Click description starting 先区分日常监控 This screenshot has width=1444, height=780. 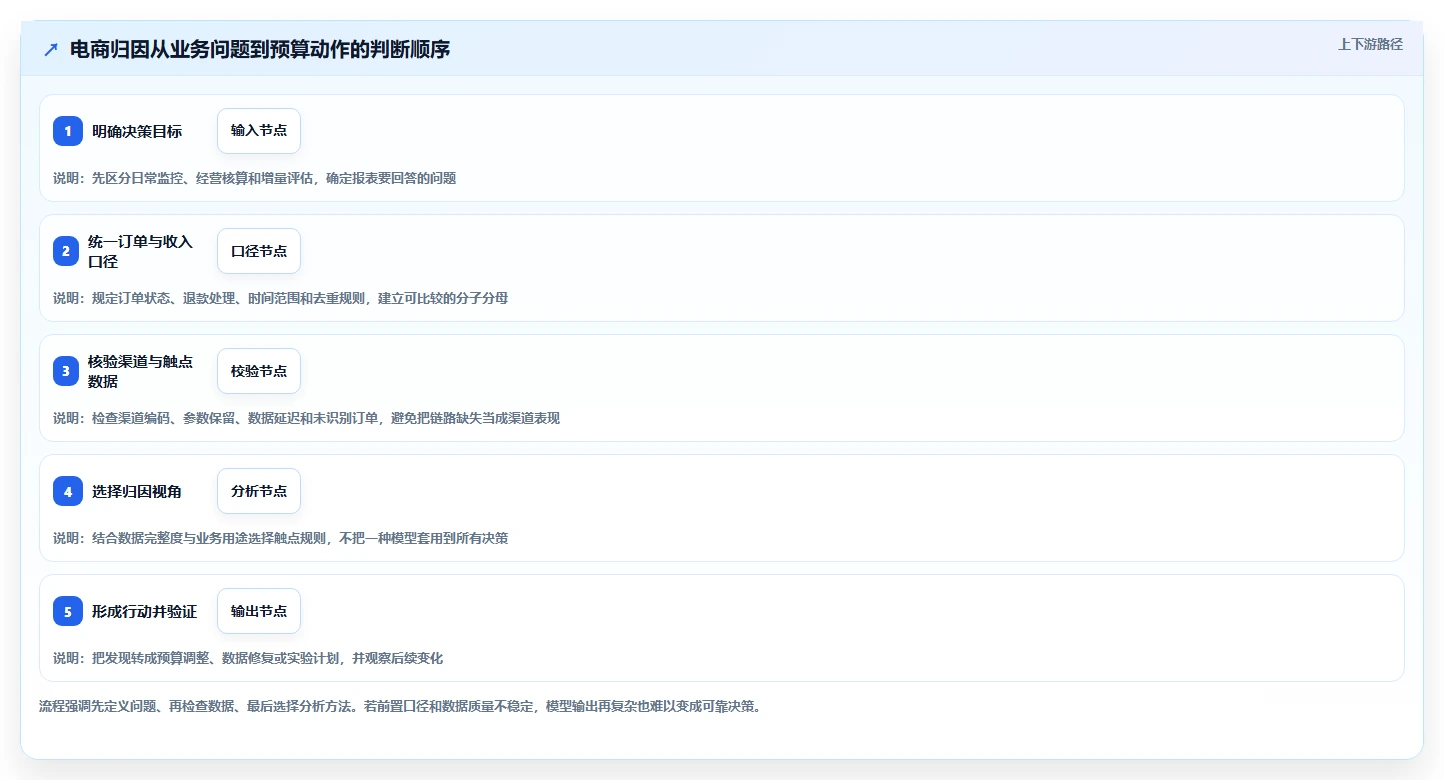pos(255,178)
